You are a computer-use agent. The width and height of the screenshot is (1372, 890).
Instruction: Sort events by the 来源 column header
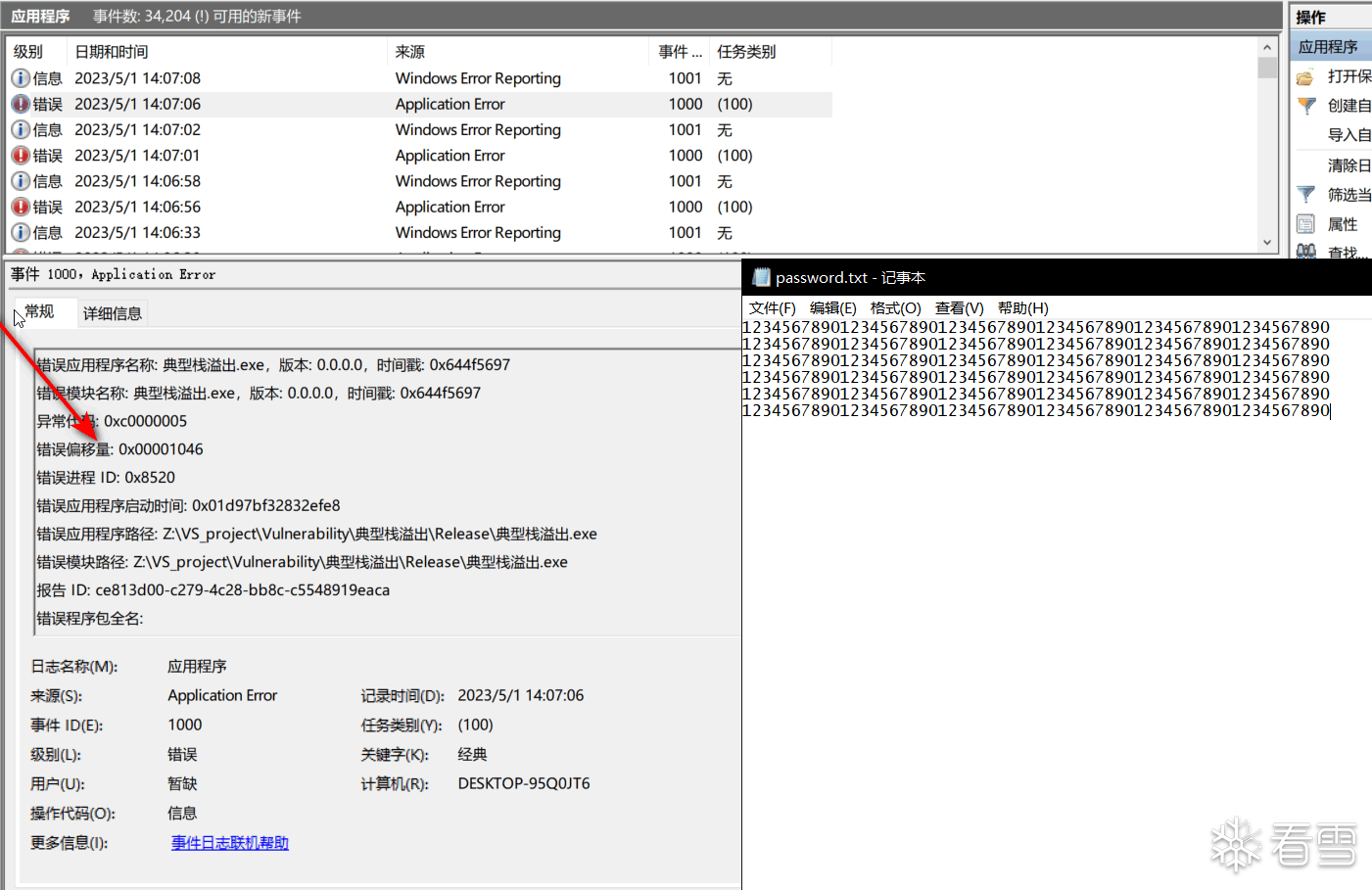pos(519,52)
